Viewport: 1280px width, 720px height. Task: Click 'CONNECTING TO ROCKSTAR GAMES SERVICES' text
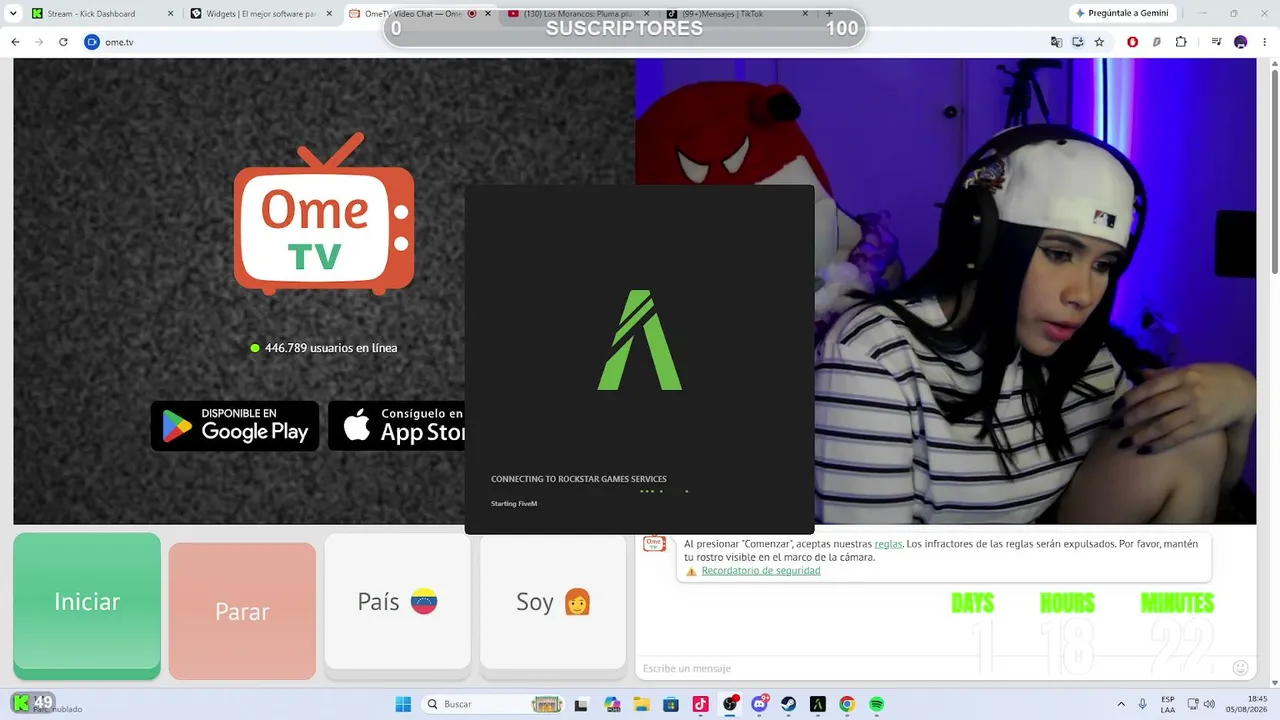pos(578,479)
